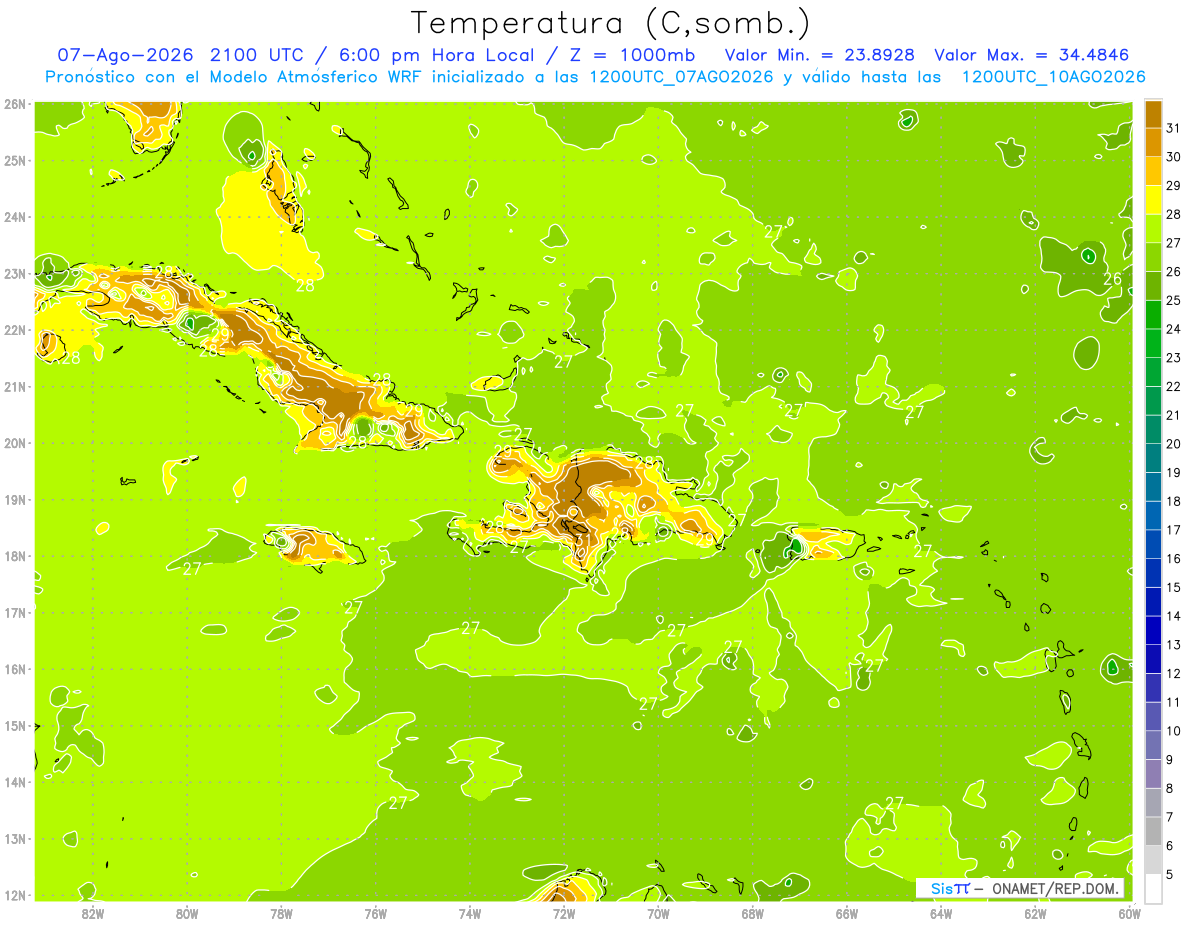Click the yellow legend band between 28 and 29
Screen dimensions: 1200x927
[x=1153, y=199]
